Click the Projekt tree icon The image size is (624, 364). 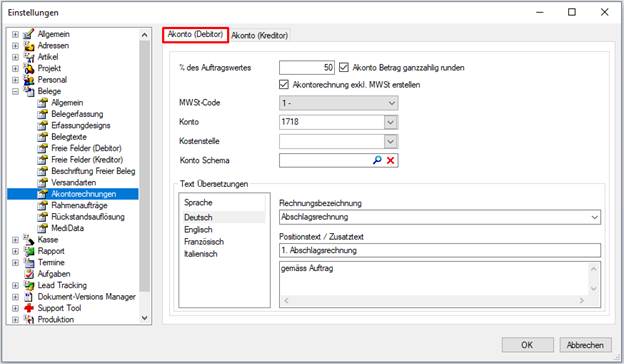coord(29,68)
